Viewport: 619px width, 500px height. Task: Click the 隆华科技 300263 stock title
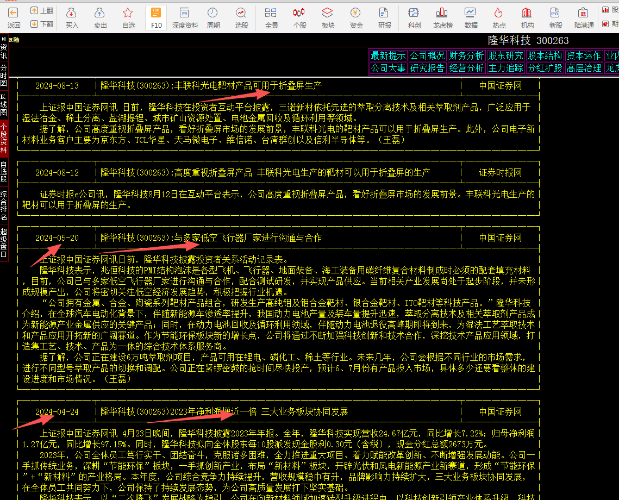pos(528,40)
